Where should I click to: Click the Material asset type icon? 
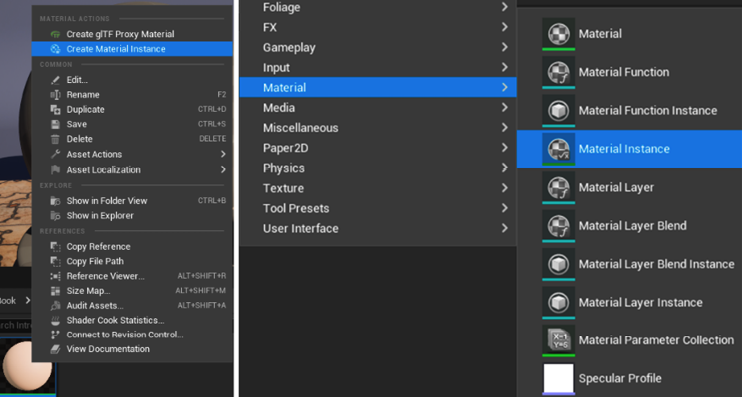coord(558,34)
